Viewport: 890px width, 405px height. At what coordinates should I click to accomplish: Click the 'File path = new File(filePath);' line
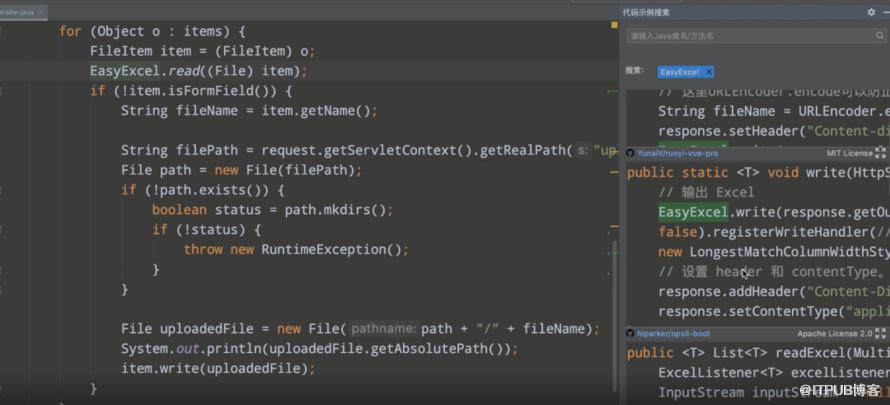tap(241, 170)
